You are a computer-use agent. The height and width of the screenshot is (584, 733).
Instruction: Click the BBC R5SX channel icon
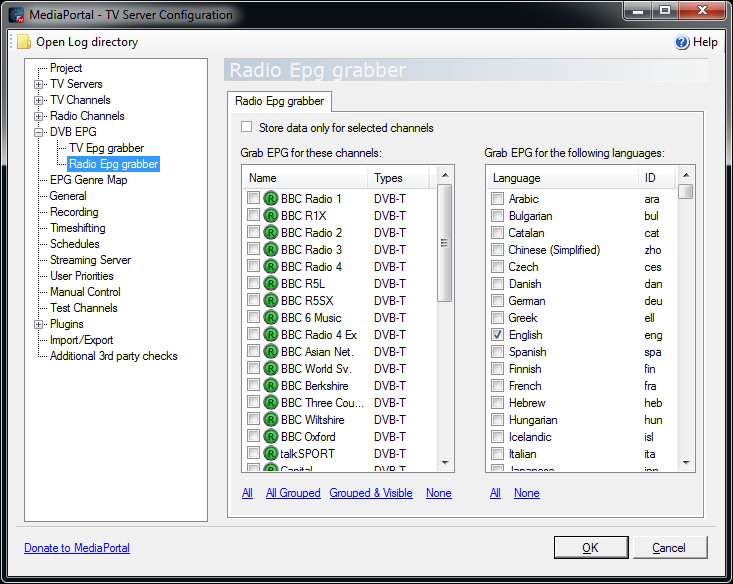[271, 301]
